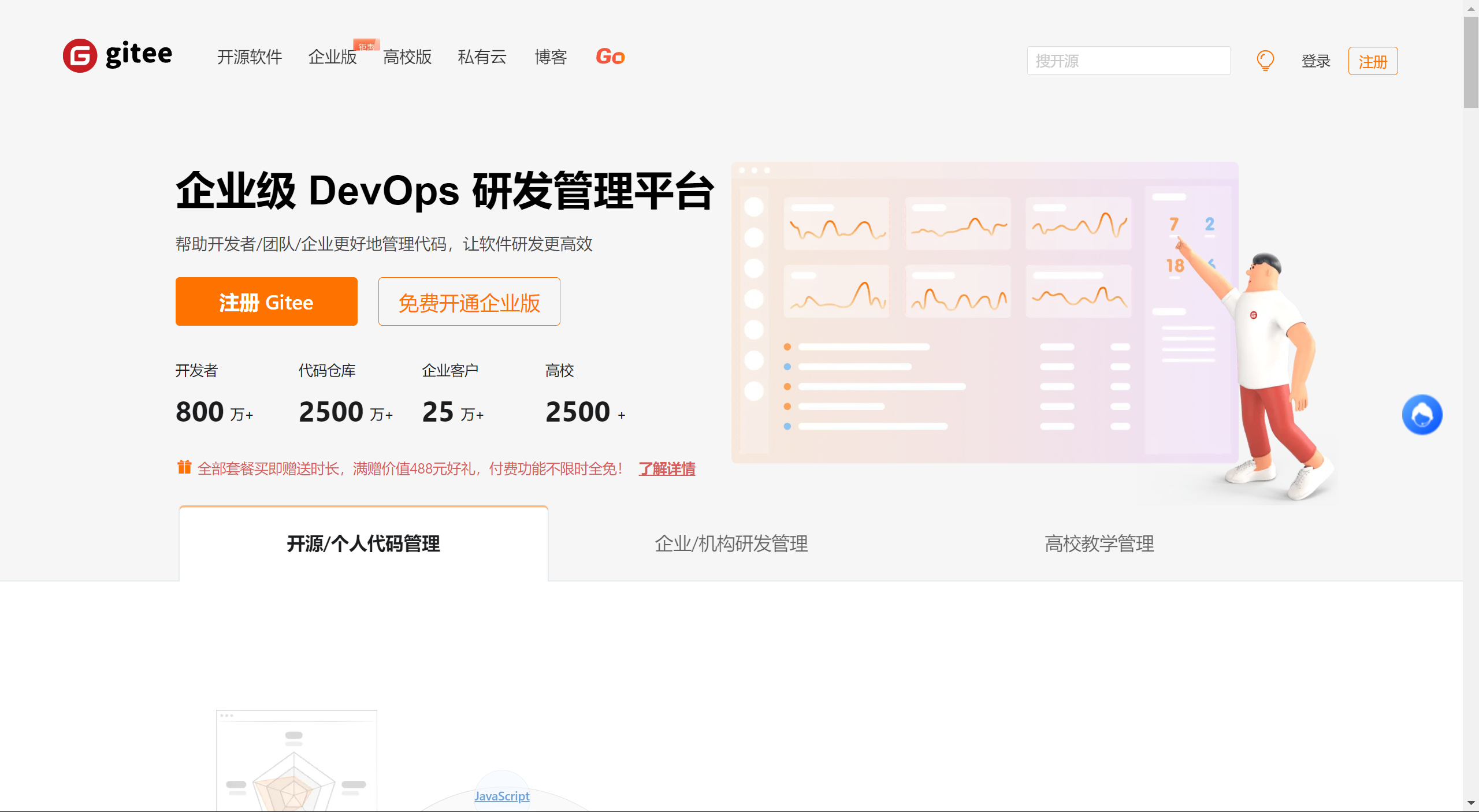Open the blue floating chat assistant icon

1422,415
